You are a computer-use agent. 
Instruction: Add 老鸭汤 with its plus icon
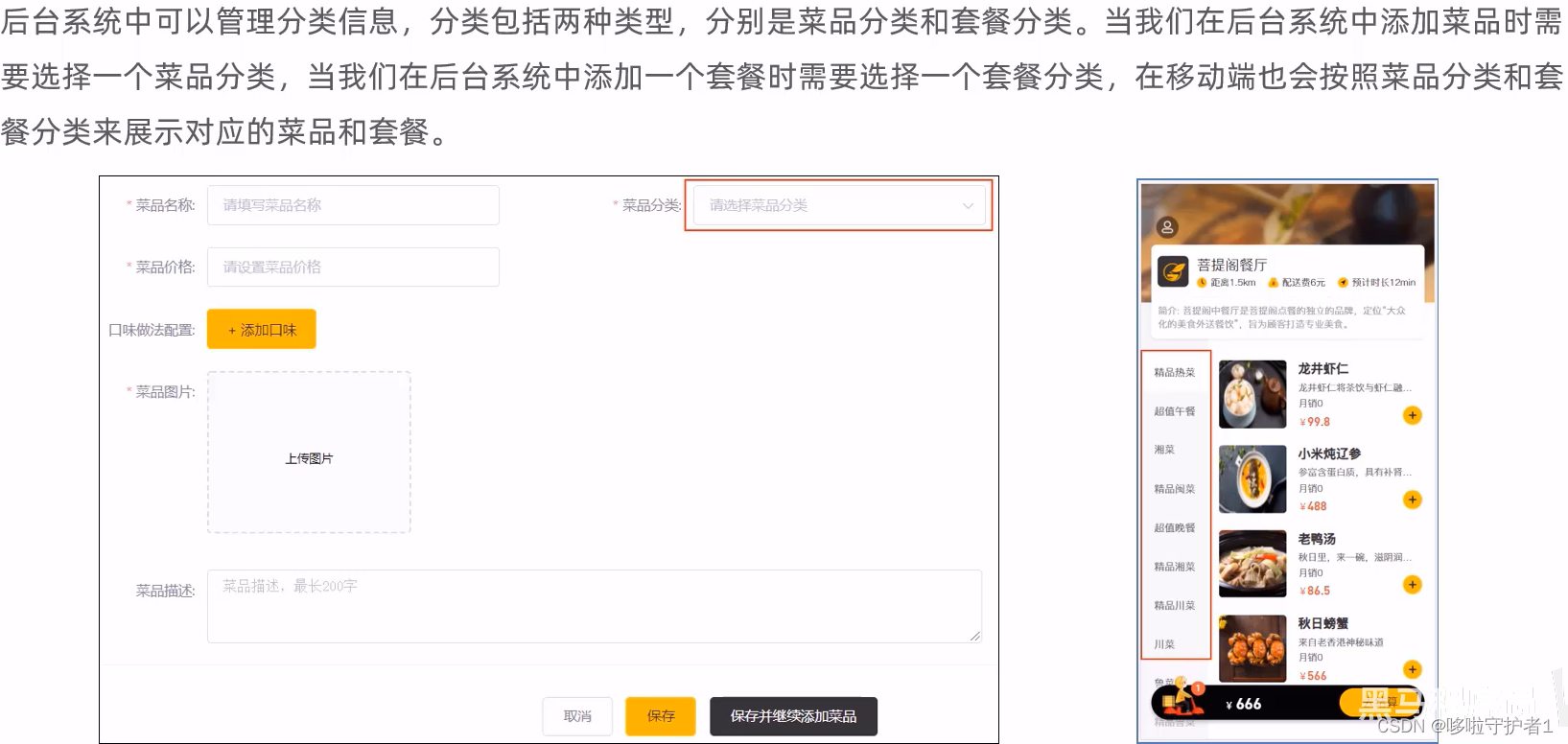(x=1412, y=585)
